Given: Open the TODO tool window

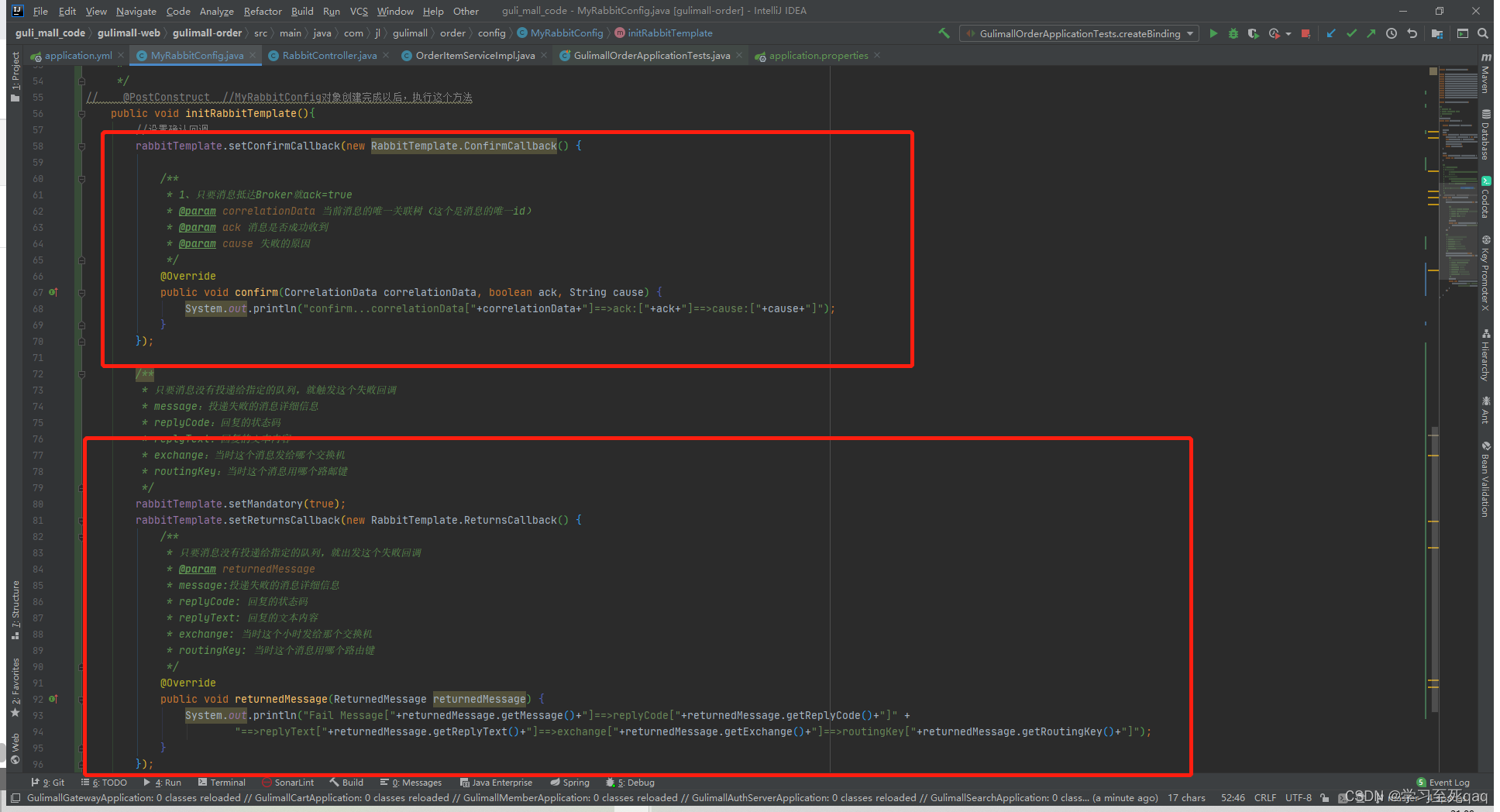Looking at the screenshot, I should (x=104, y=783).
